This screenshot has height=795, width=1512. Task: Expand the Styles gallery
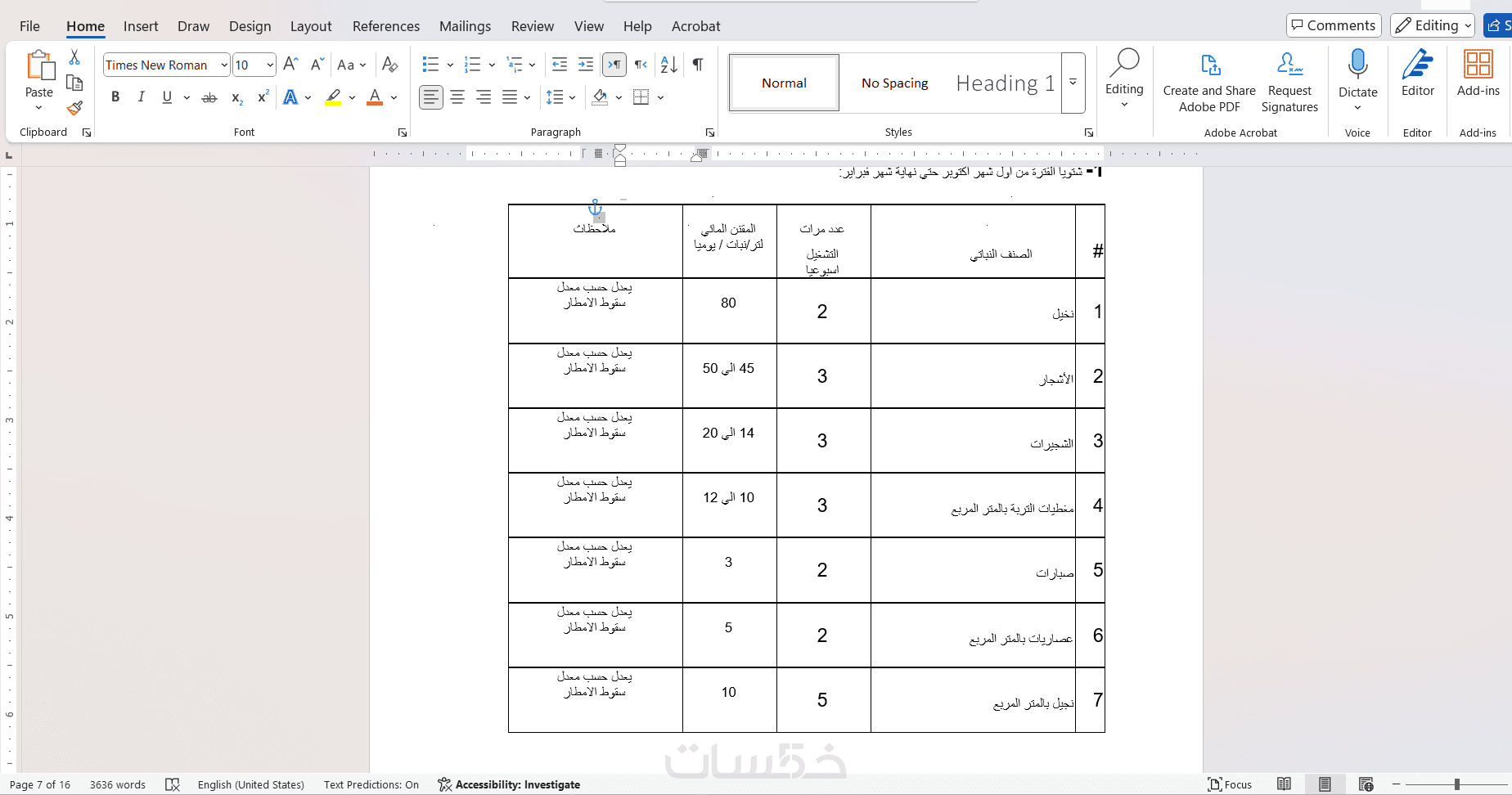coord(1073,83)
